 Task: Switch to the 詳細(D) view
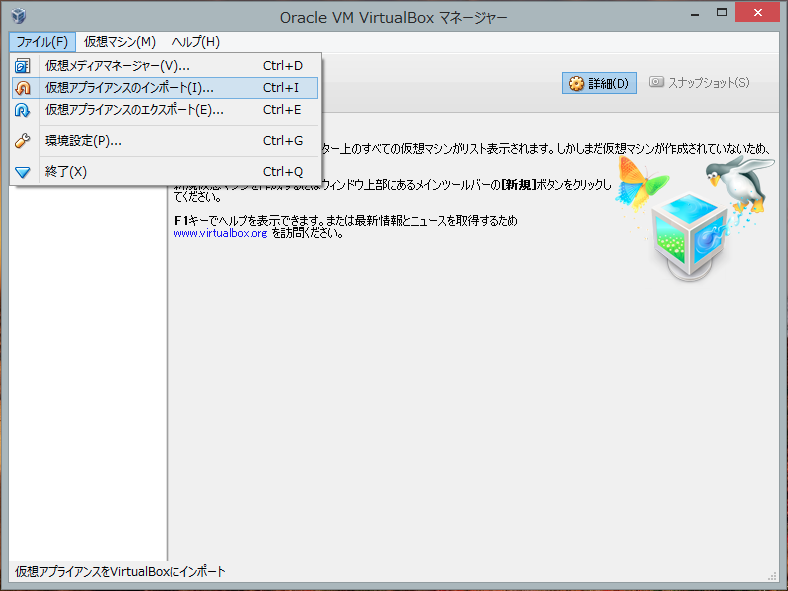(599, 83)
